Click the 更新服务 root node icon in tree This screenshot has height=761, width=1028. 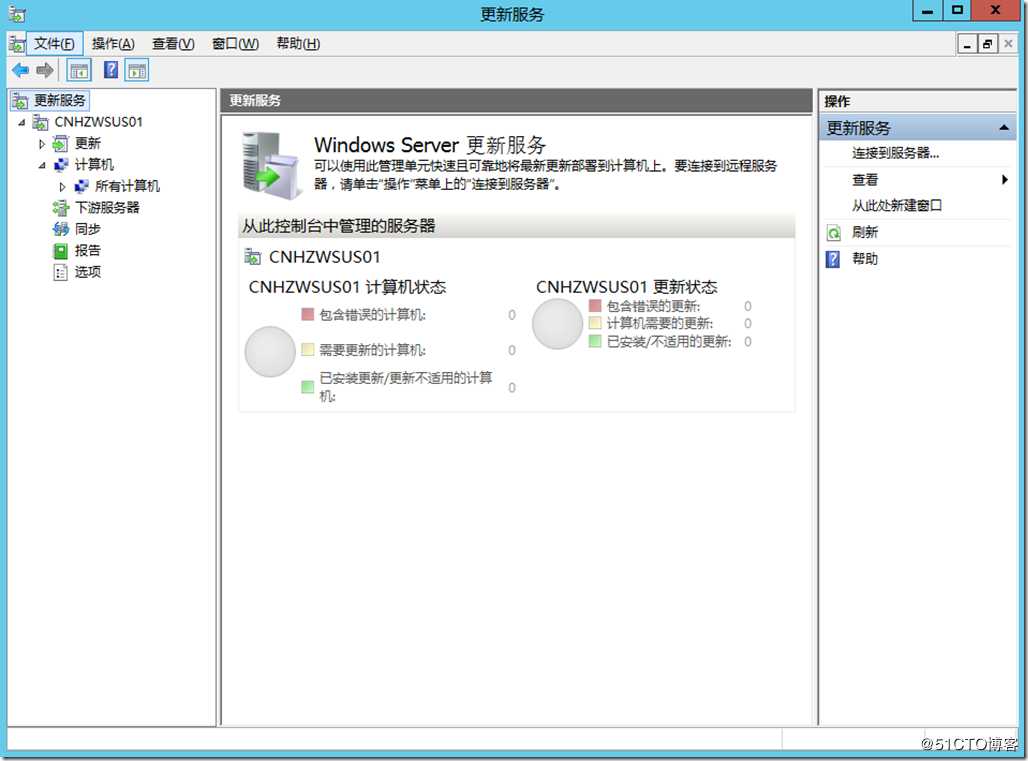(x=20, y=100)
